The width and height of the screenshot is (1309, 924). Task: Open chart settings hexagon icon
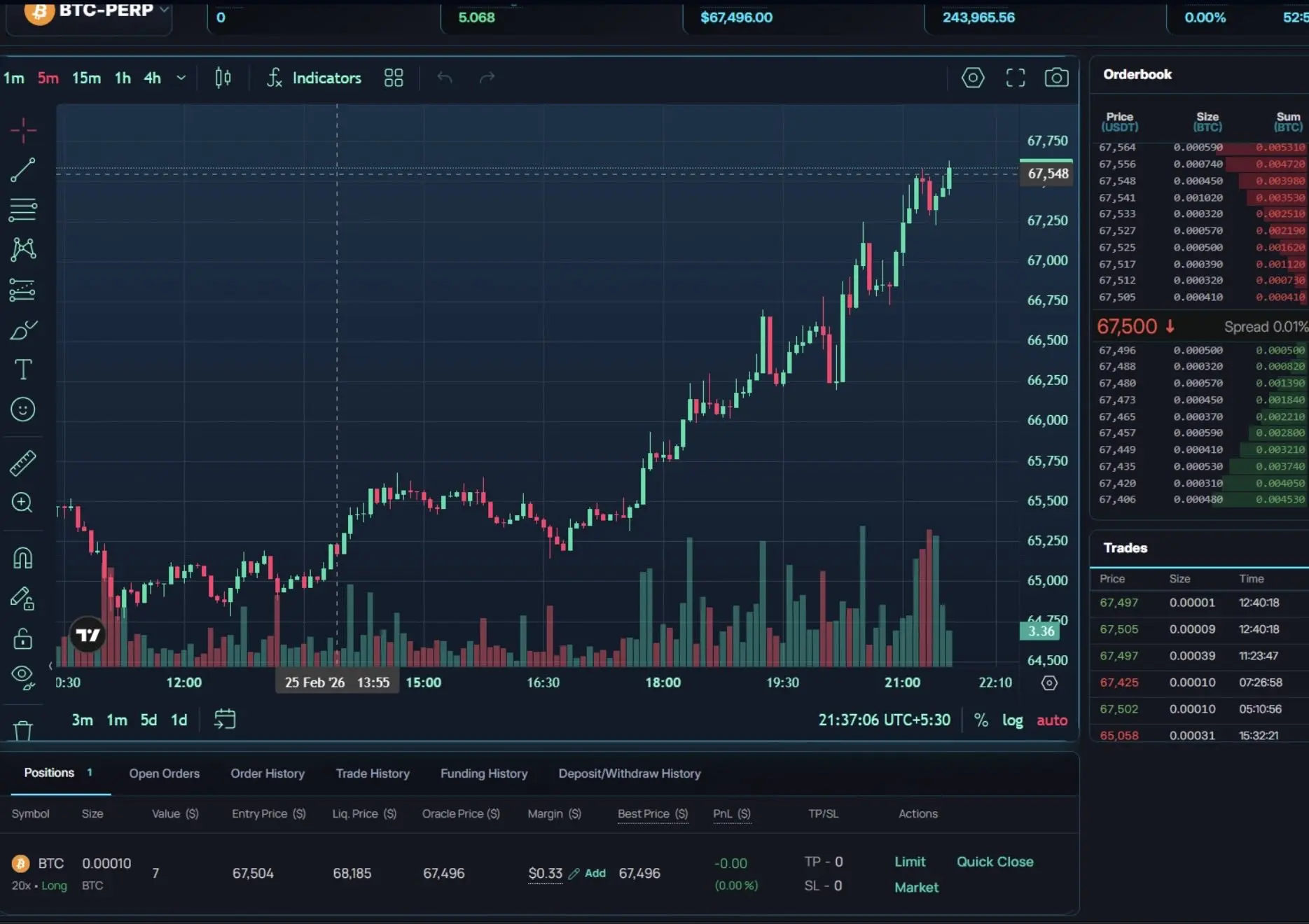(973, 78)
